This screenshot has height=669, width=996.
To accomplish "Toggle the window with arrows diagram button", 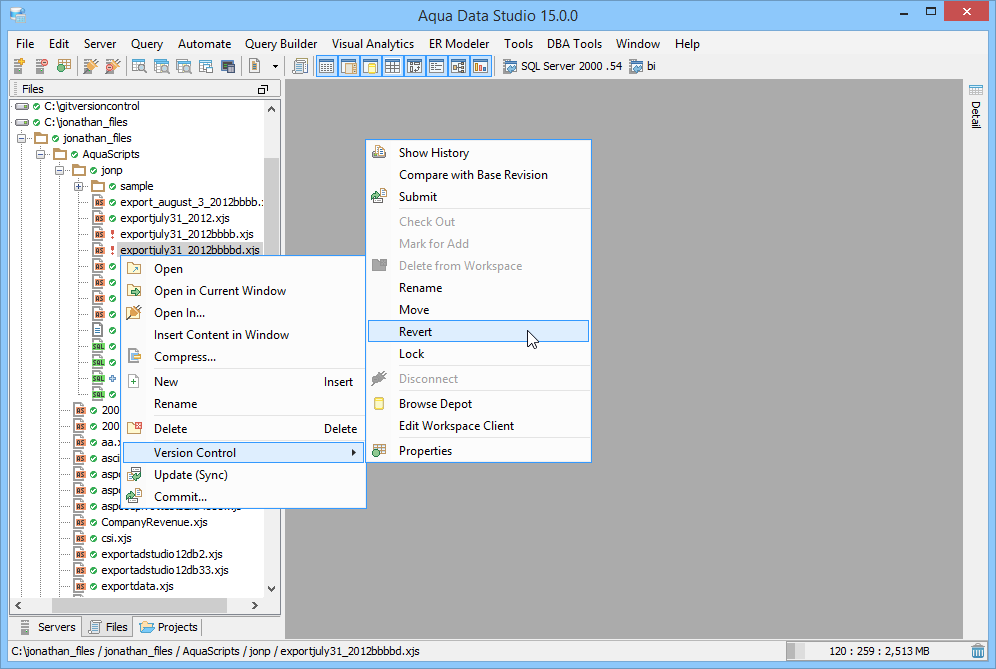I will (415, 65).
